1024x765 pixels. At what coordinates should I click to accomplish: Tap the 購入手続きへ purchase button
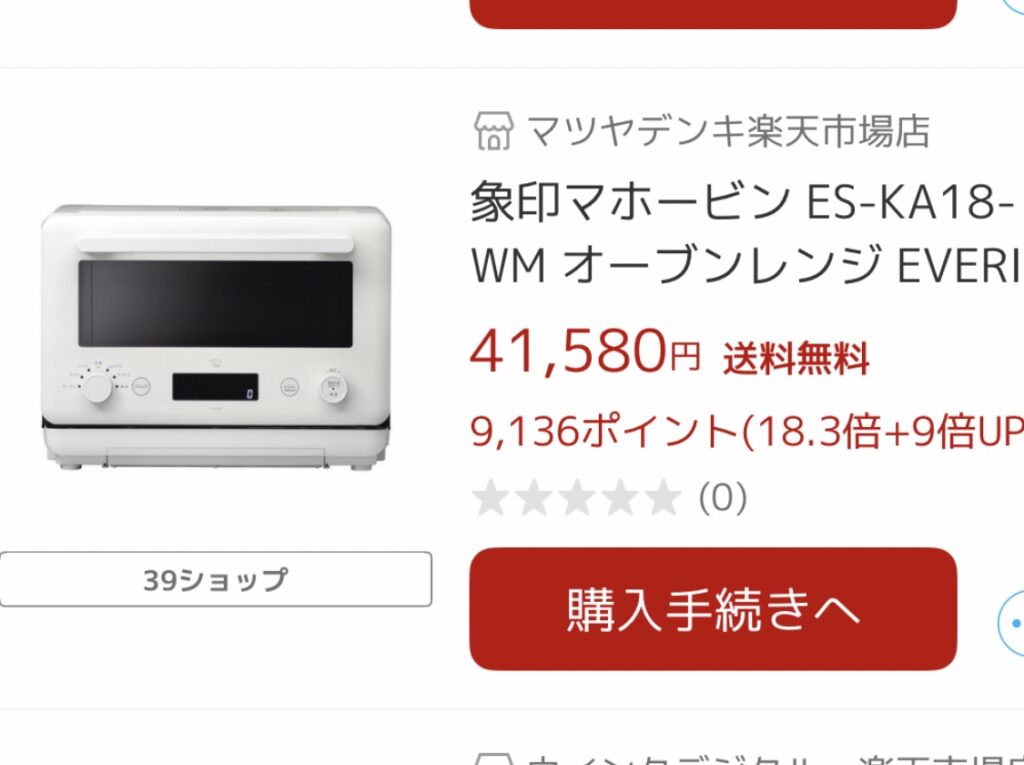713,609
